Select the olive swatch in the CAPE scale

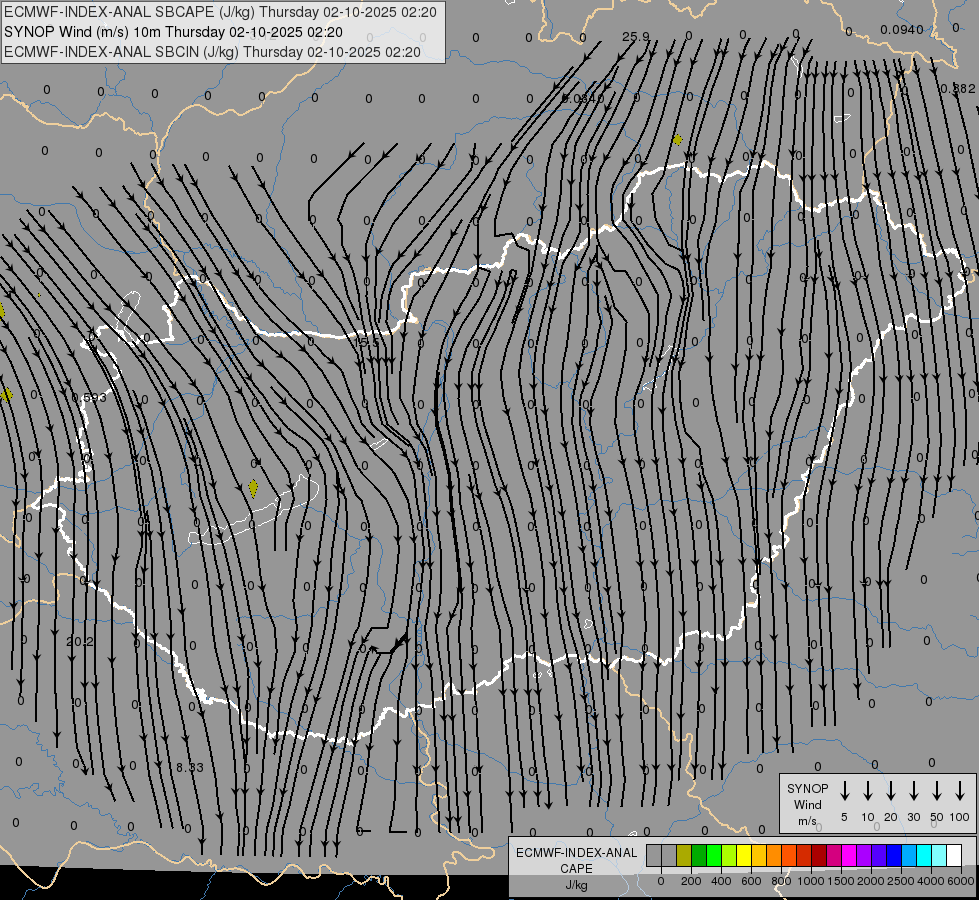pyautogui.click(x=684, y=855)
